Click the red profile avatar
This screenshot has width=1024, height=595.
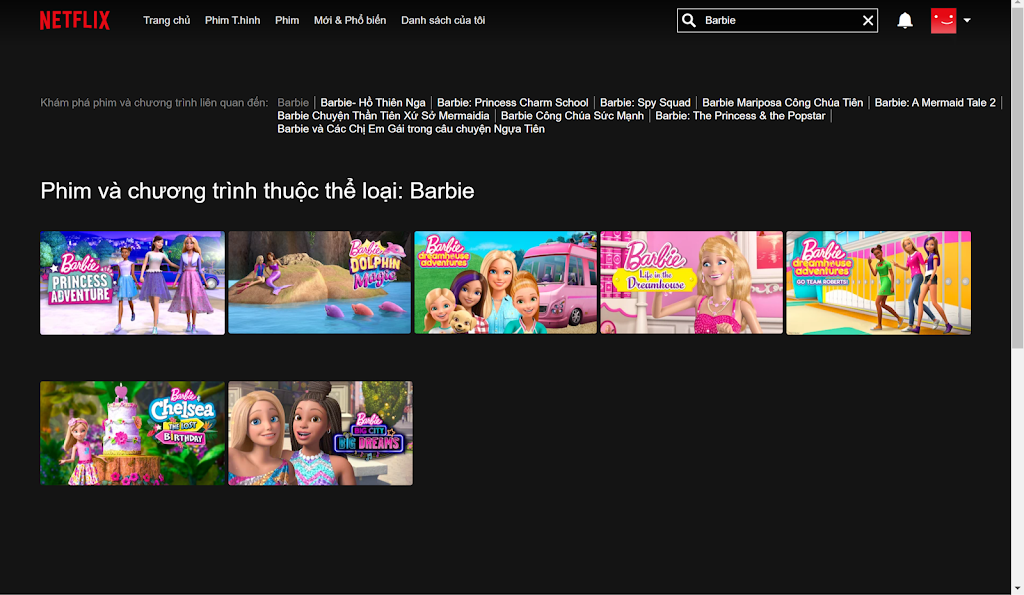[x=943, y=20]
